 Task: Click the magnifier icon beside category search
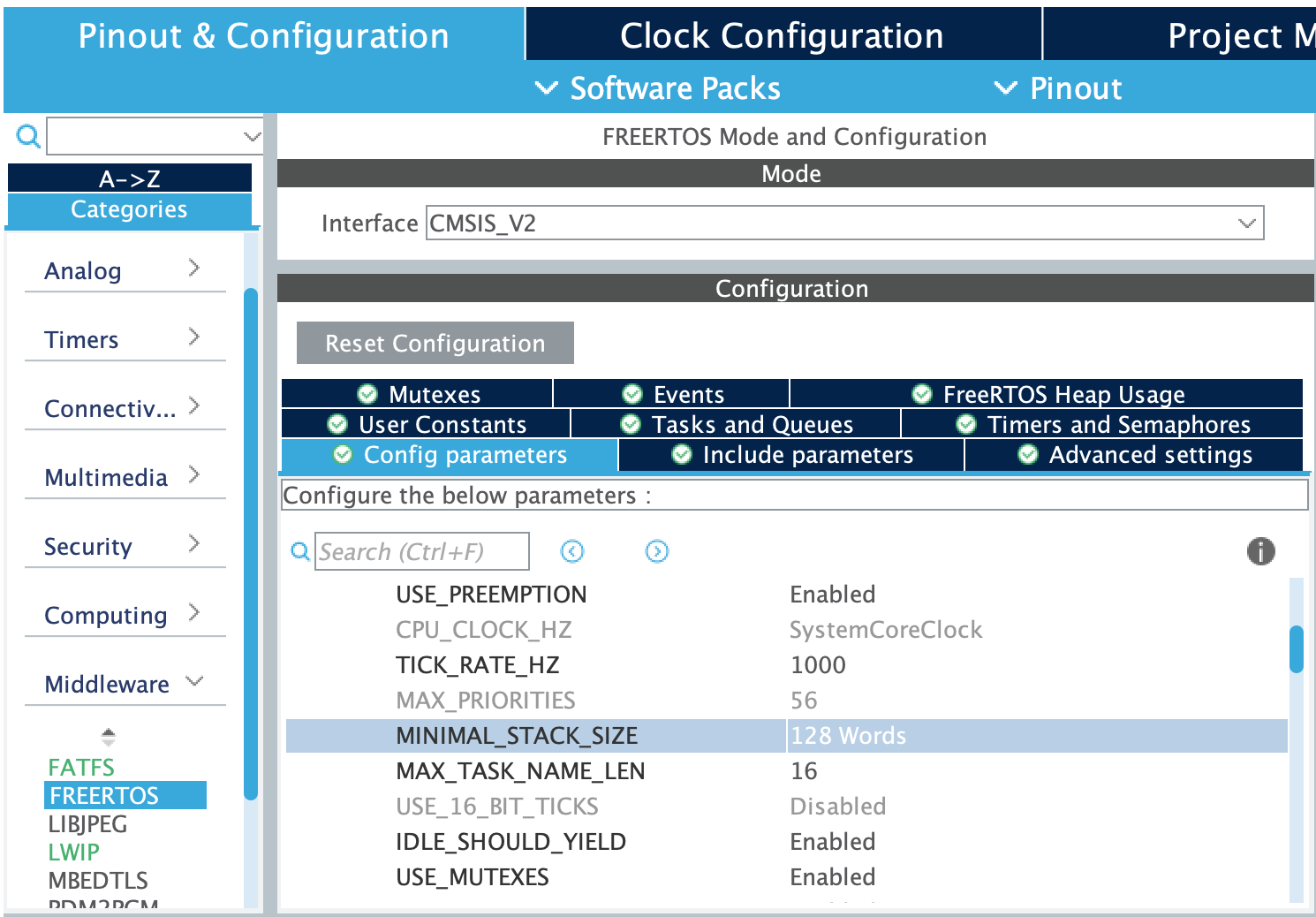(x=28, y=136)
